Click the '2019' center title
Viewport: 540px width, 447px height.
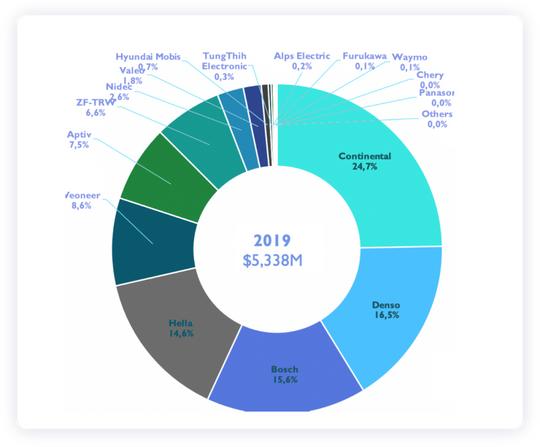tap(272, 240)
